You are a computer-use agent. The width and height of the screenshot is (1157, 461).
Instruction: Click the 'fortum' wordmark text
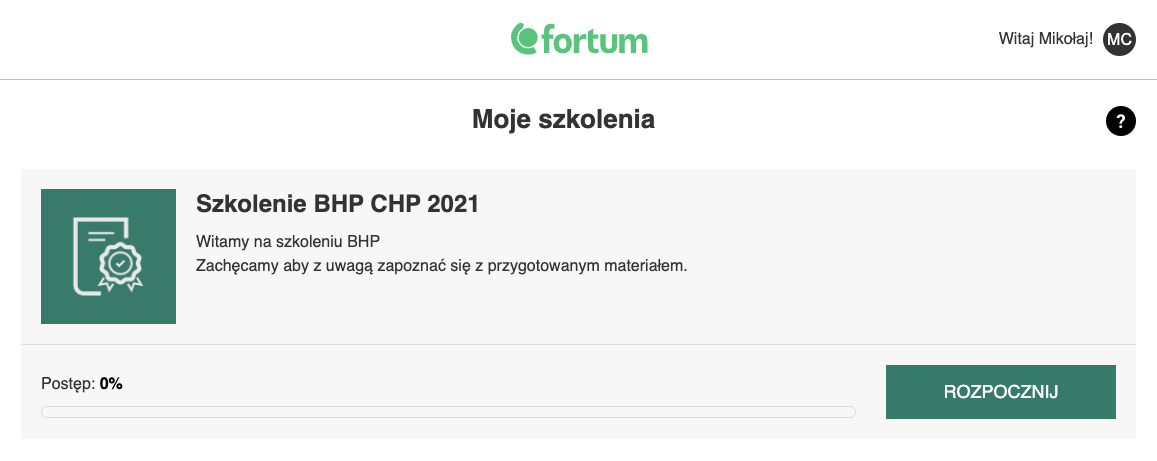(x=595, y=41)
